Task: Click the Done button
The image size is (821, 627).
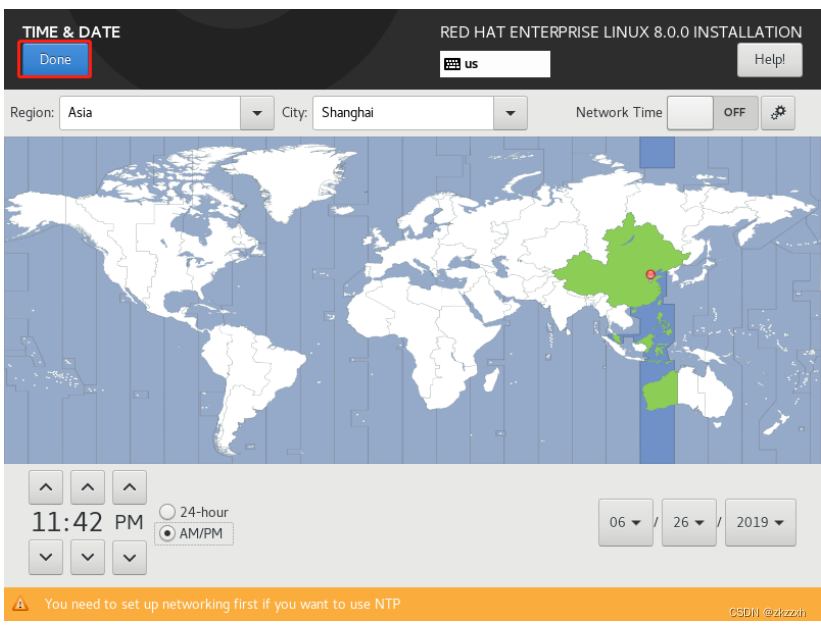Action: click(x=55, y=60)
